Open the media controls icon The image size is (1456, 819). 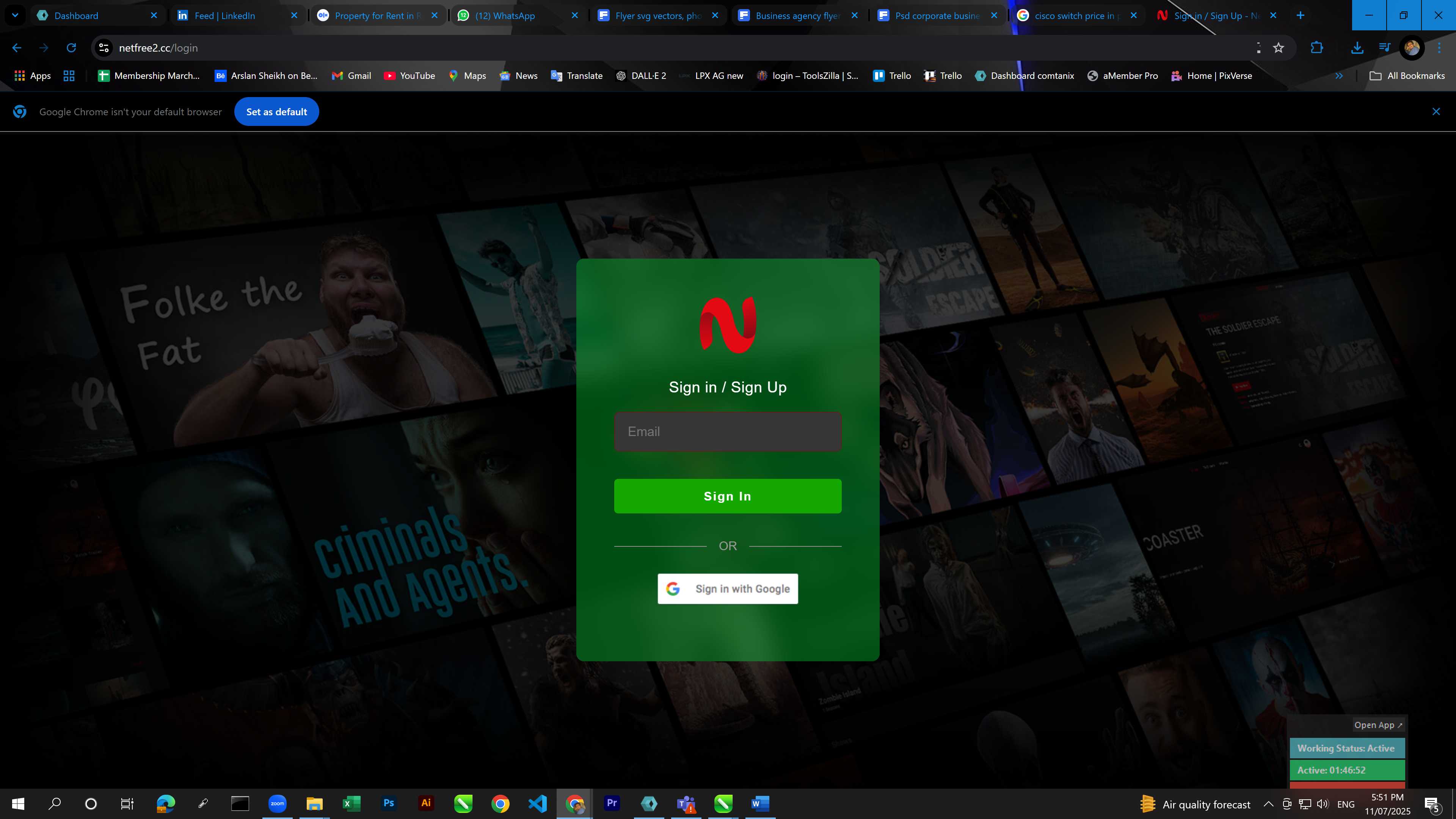(1385, 48)
